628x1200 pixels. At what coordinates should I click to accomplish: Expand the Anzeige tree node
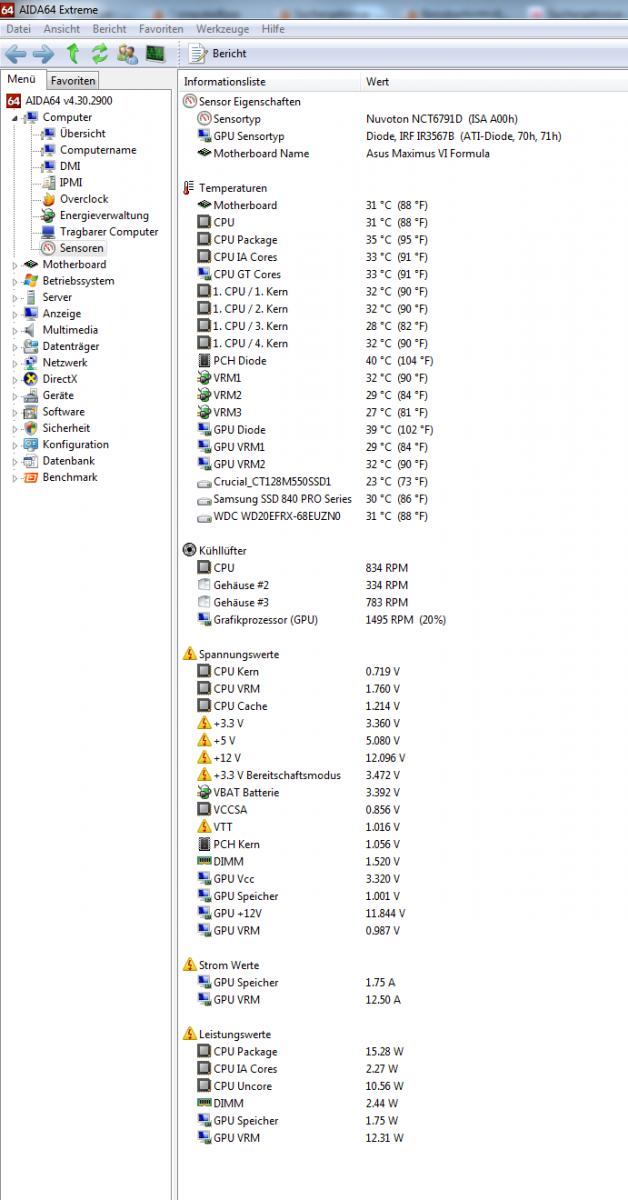pyautogui.click(x=15, y=314)
